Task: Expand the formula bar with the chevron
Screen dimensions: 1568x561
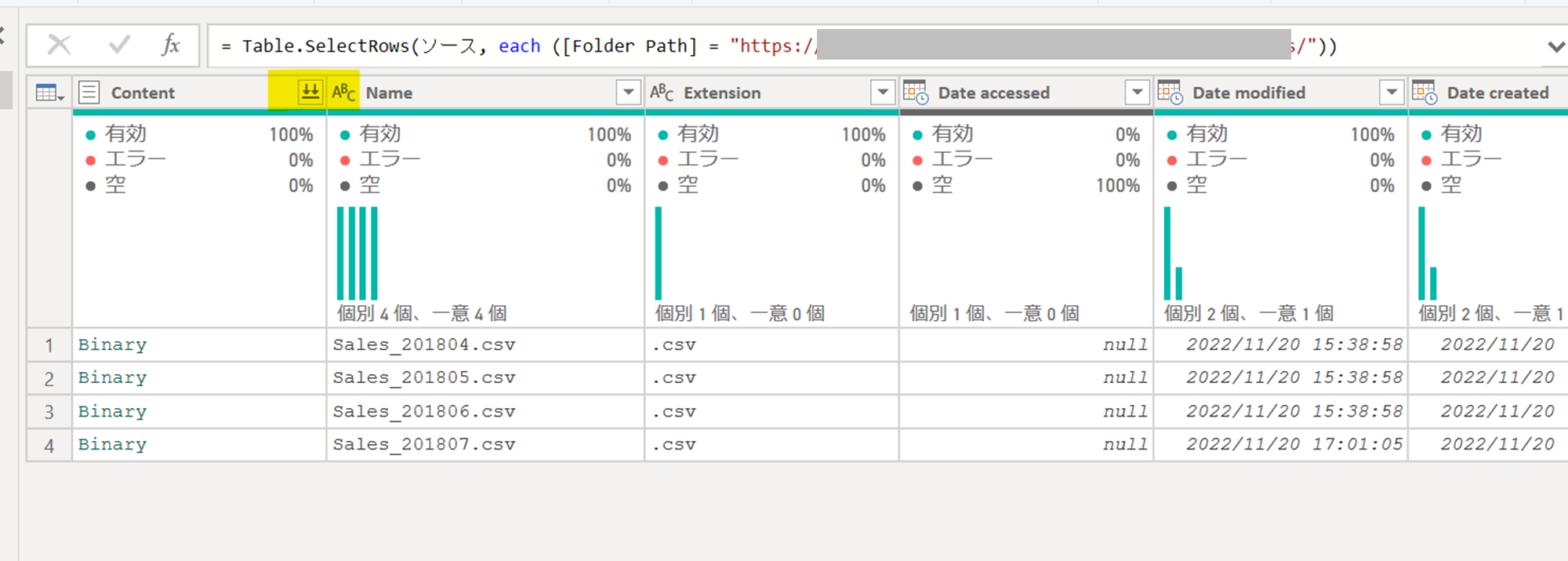Action: [1556, 46]
